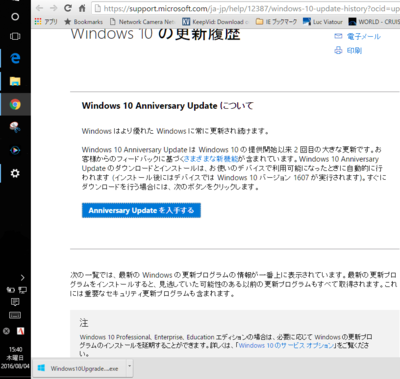
Task: Open Microsoft Edge from the taskbar
Action: pyautogui.click(x=15, y=58)
